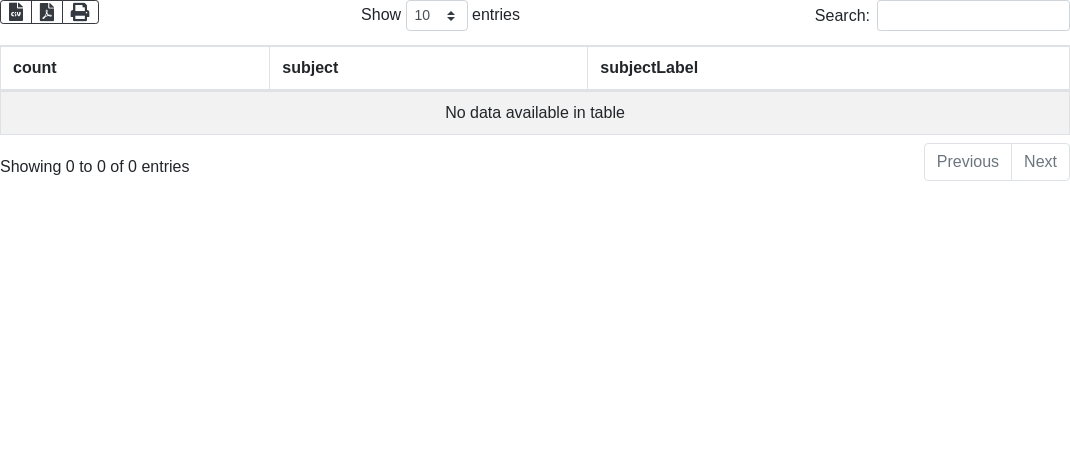
Task: Click the word "count" in the table header
Action: (x=35, y=68)
